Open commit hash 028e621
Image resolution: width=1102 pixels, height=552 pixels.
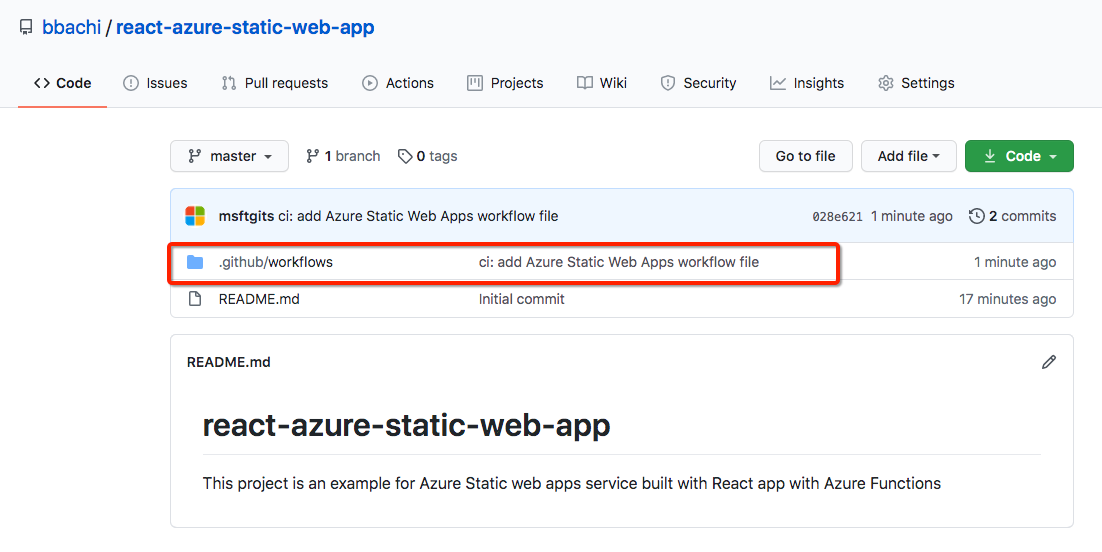pos(837,217)
